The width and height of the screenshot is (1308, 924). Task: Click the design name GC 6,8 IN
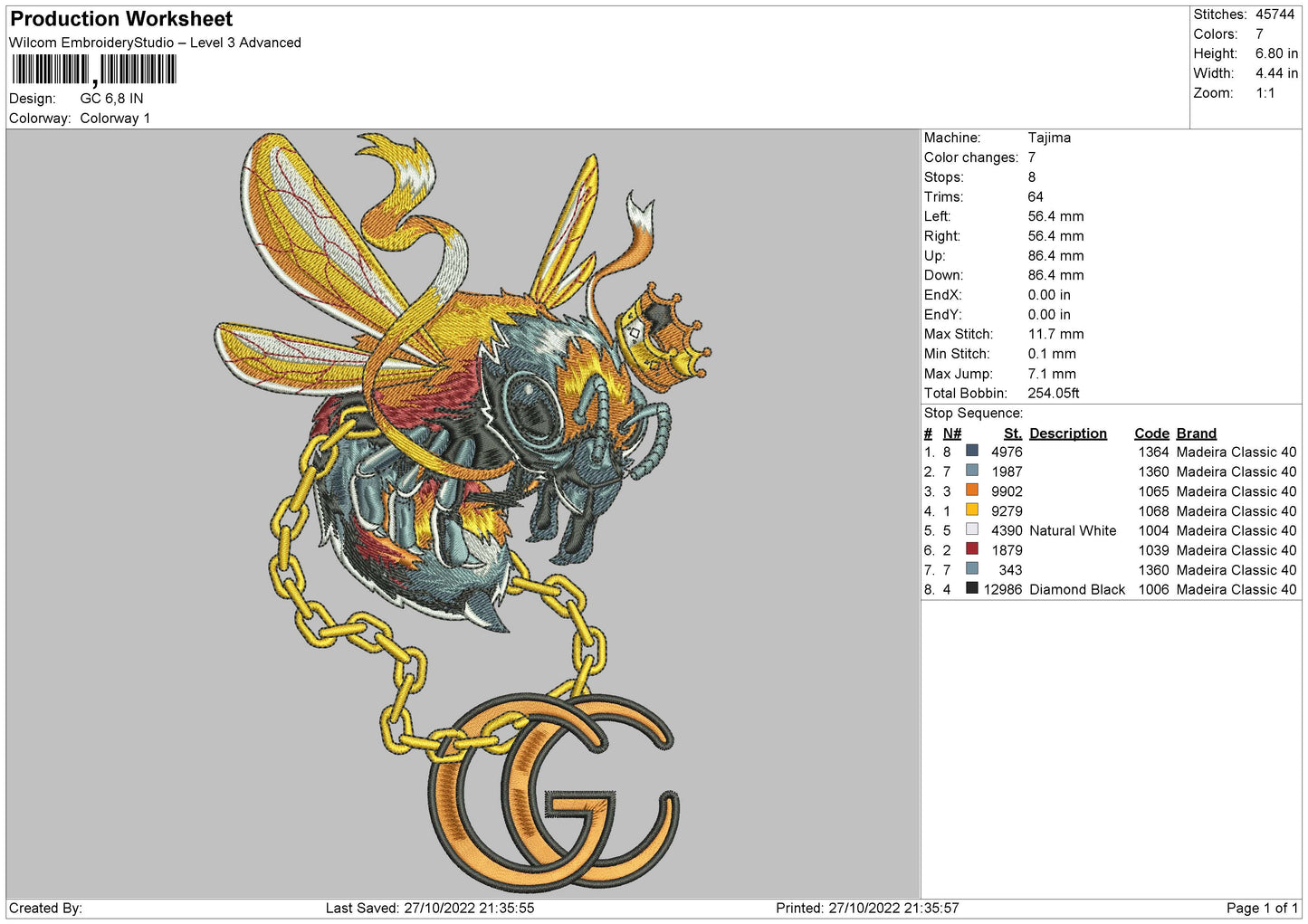(x=111, y=99)
